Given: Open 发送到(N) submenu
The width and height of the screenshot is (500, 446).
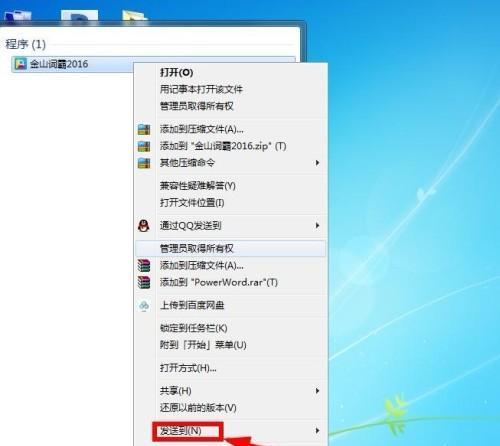Looking at the screenshot, I should [230, 431].
